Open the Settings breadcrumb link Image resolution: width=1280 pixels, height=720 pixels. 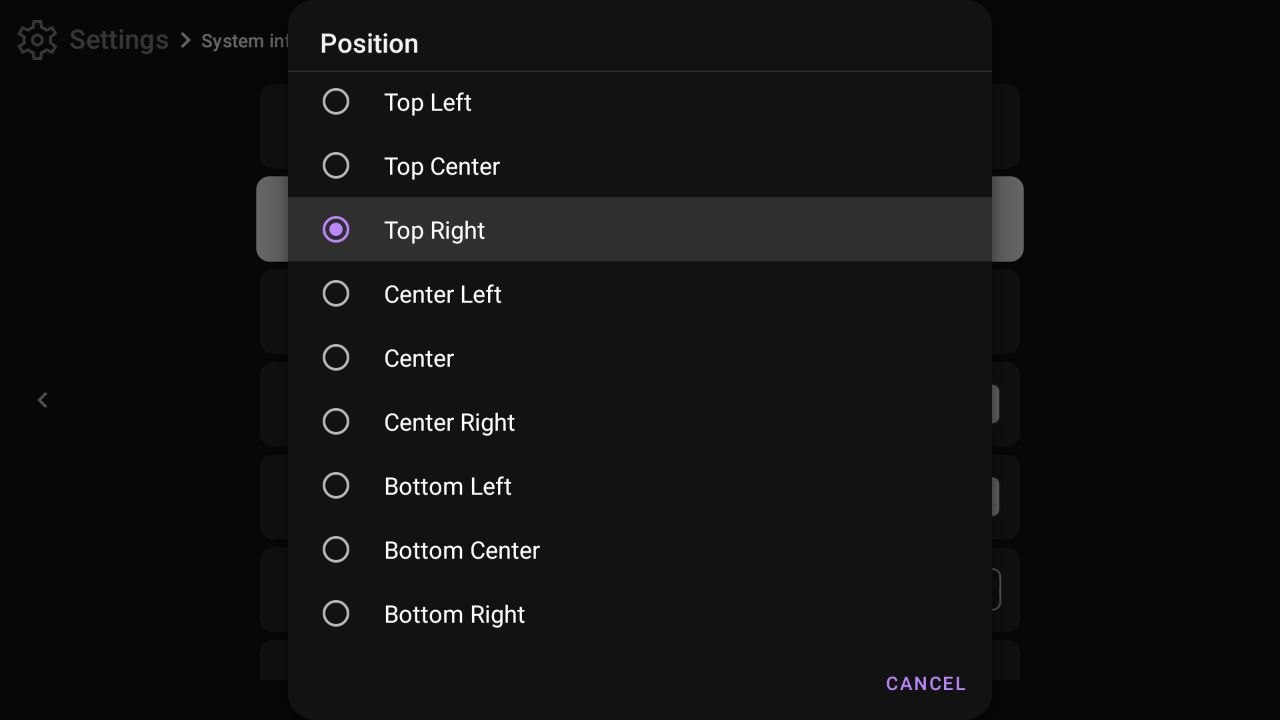click(x=117, y=39)
